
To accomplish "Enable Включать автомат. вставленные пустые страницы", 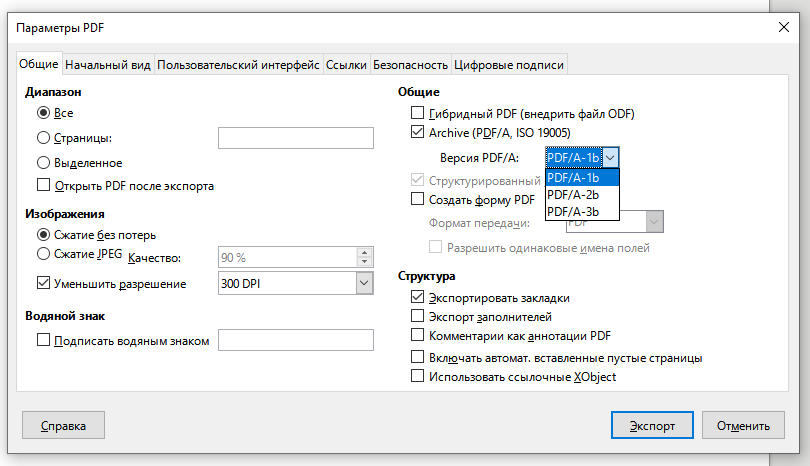I will tap(417, 357).
